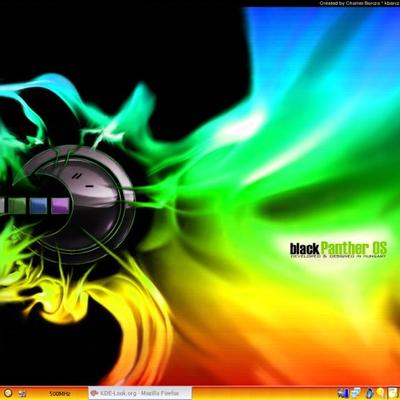Screen dimensions: 400x400
Task: Click the desktop icon beside the start button
Action: [x=23, y=393]
